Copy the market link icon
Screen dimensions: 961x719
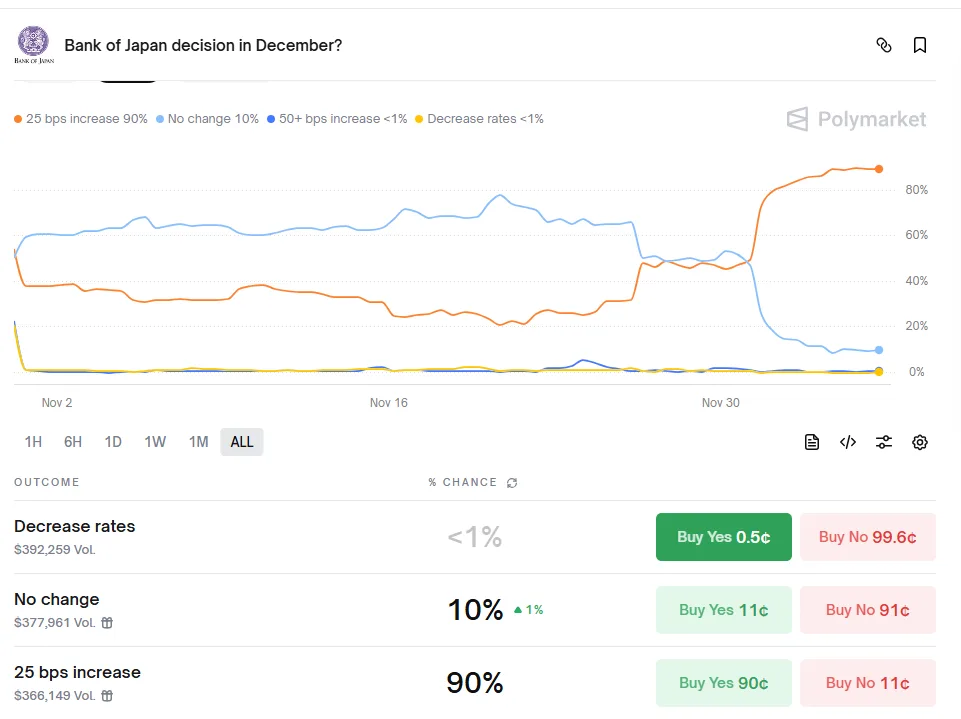[x=883, y=45]
